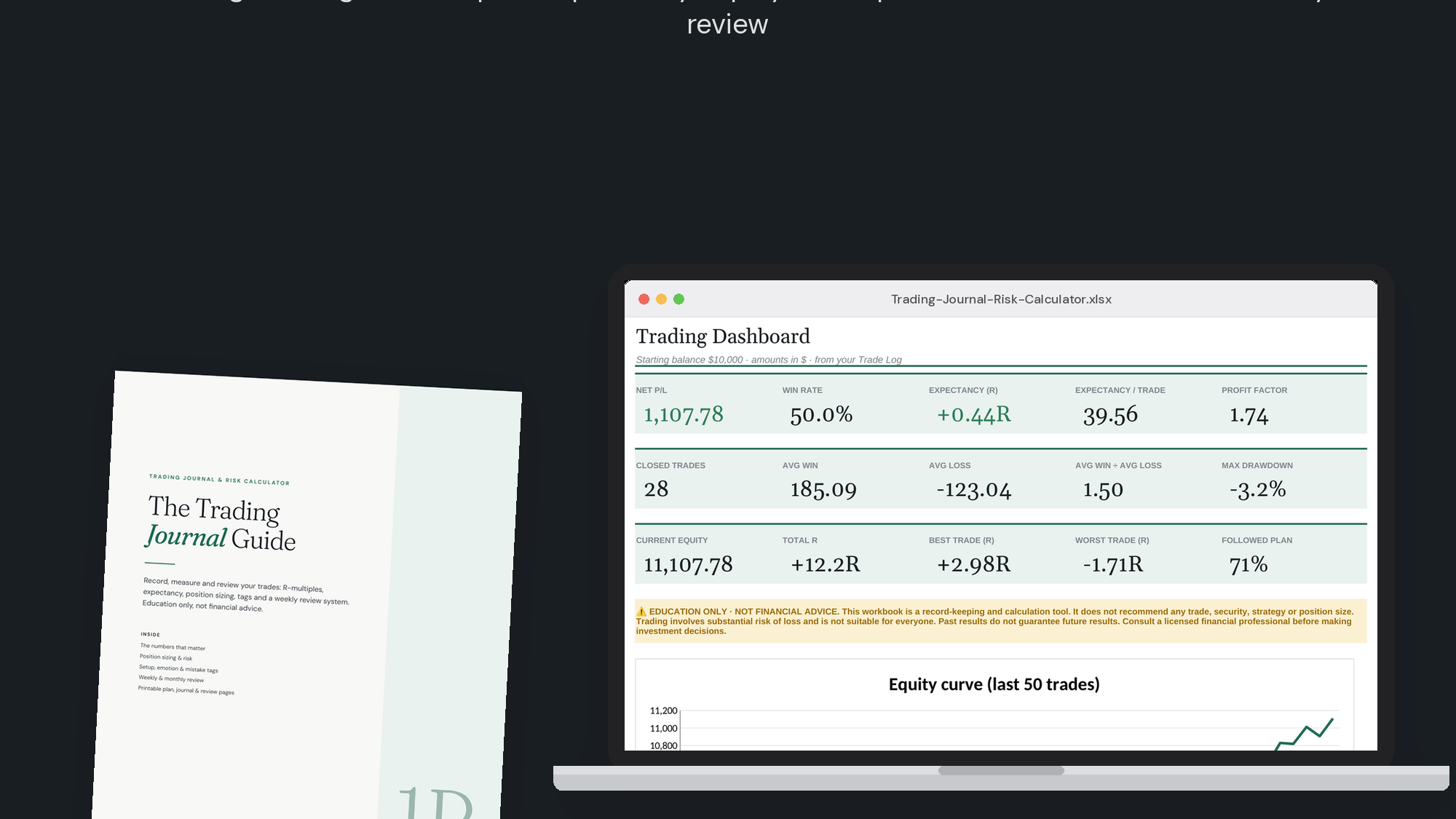
Task: Click the Equity curve chart title
Action: 994,684
